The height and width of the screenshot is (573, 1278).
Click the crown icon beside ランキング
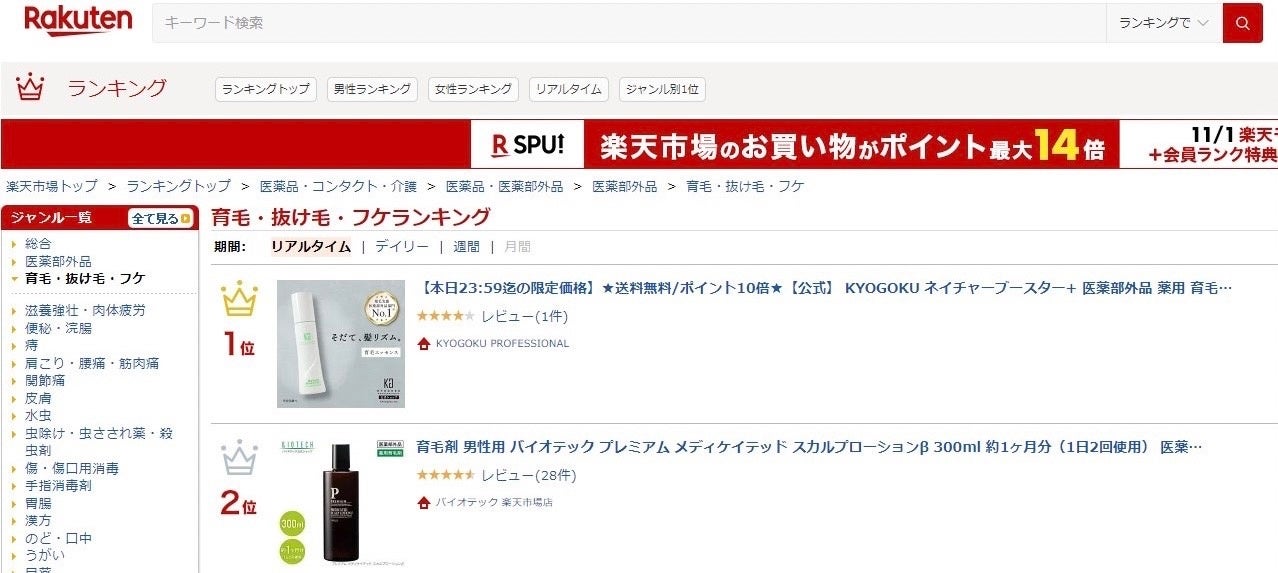click(30, 88)
